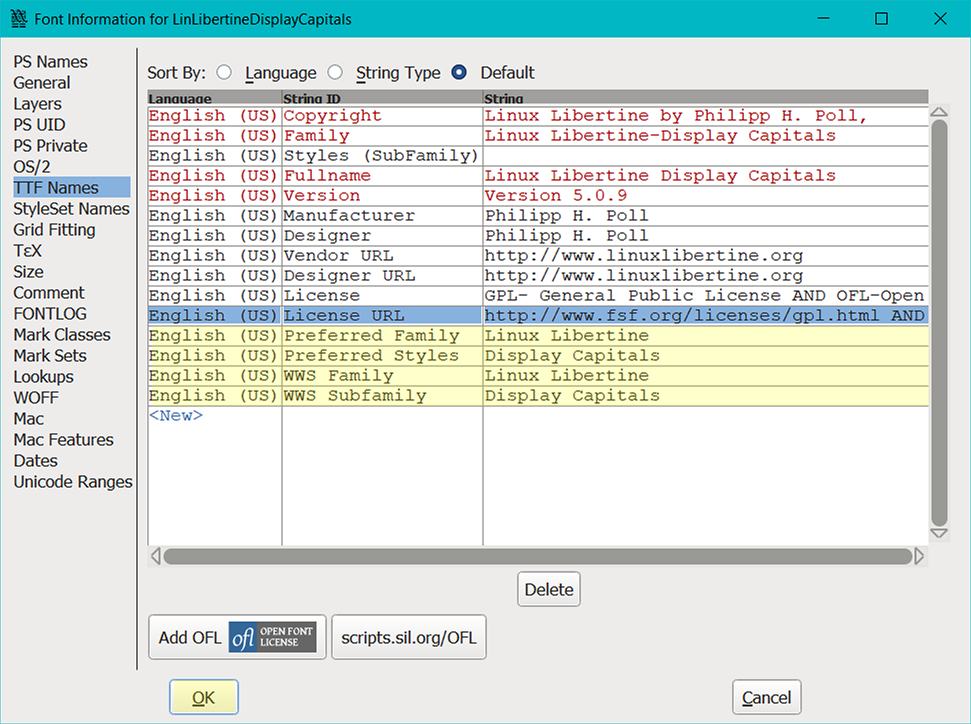
Task: Click the <New> entry row
Action: (176, 416)
